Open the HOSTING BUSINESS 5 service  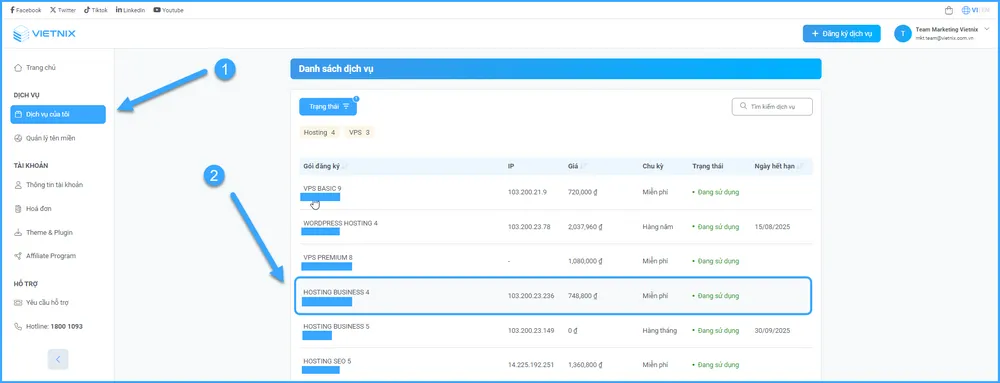(336, 326)
